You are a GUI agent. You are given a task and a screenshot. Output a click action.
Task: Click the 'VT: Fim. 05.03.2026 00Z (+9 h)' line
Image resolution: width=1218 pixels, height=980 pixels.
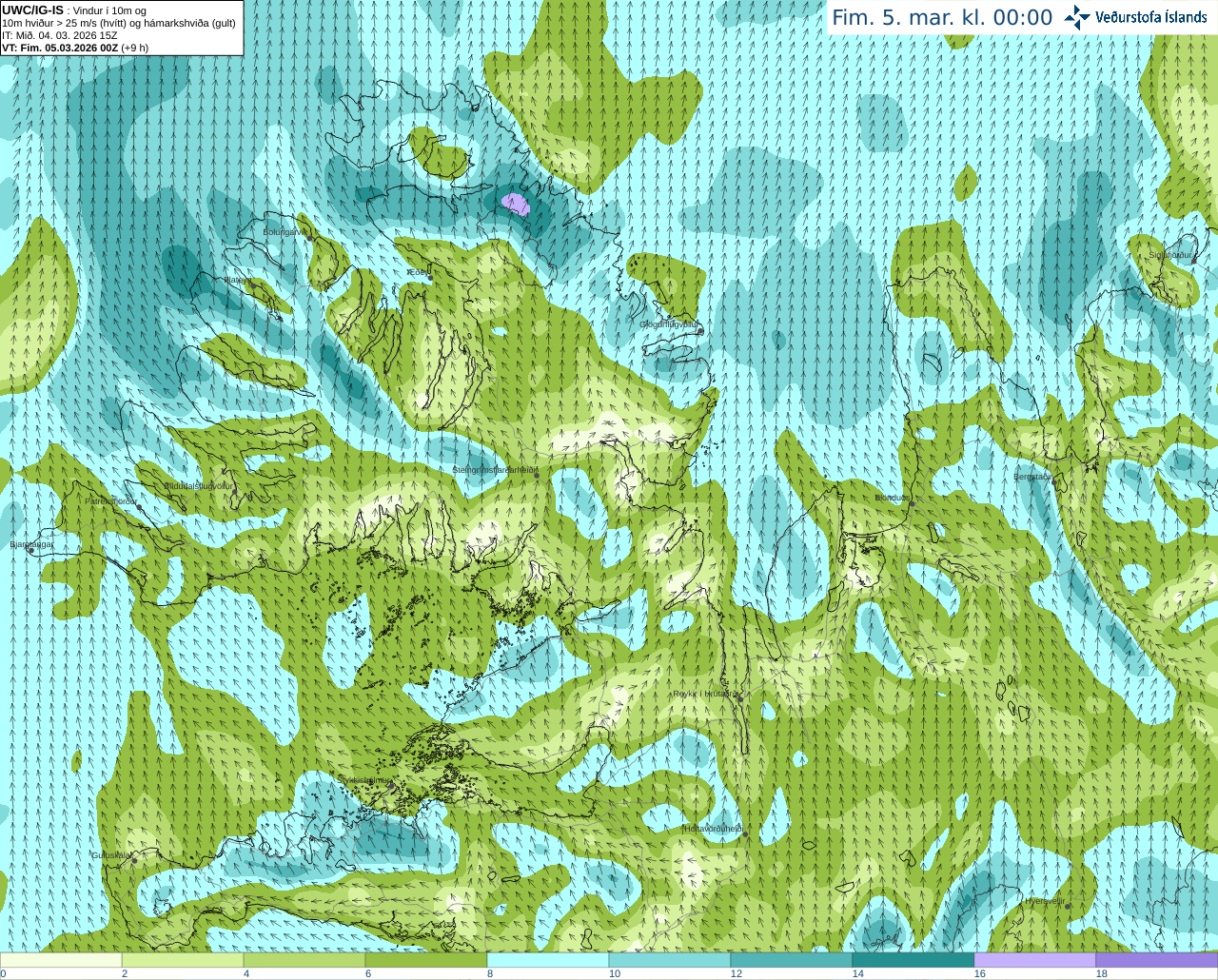coord(75,47)
